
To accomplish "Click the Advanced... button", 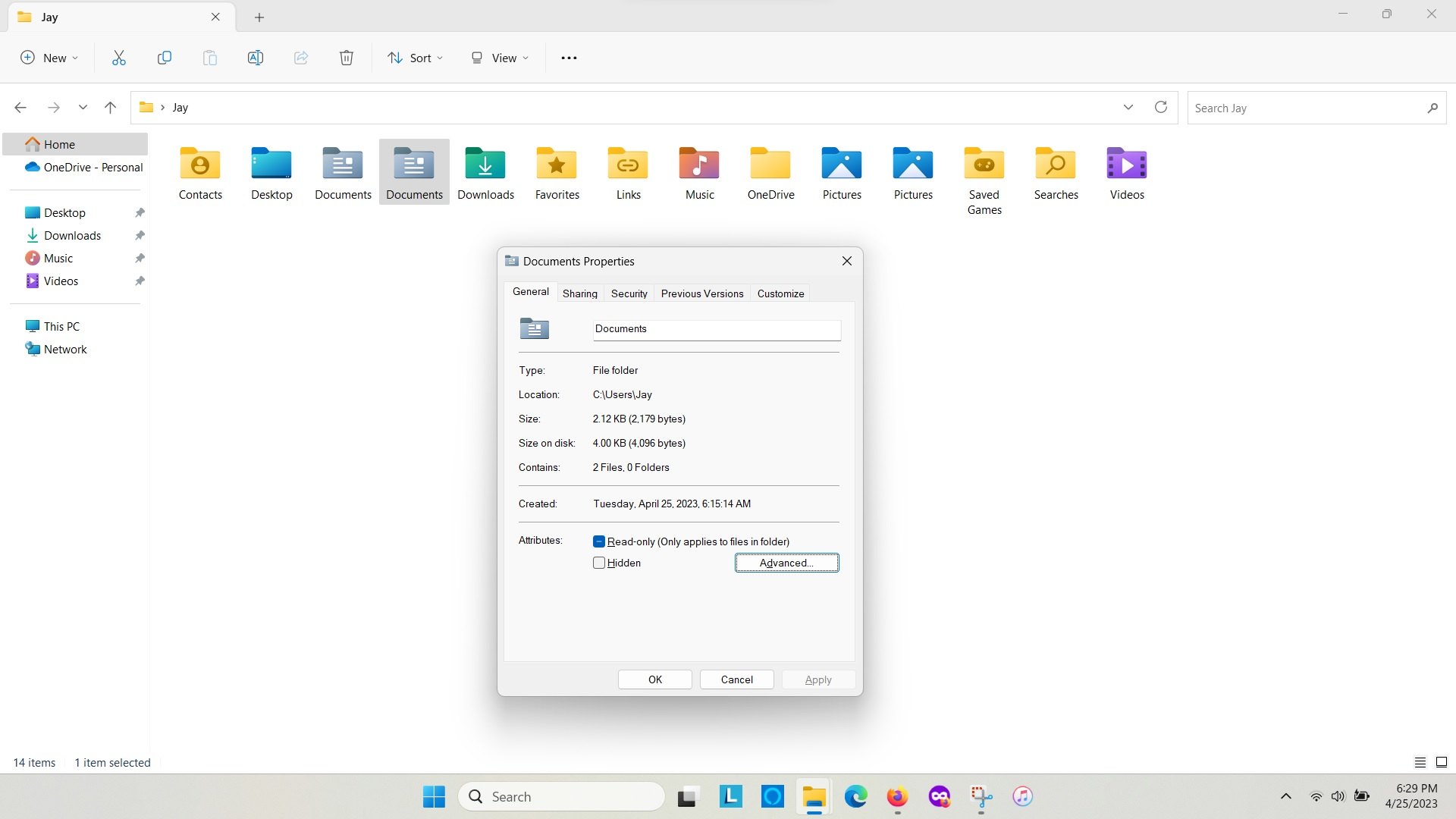I will pyautogui.click(x=786, y=563).
